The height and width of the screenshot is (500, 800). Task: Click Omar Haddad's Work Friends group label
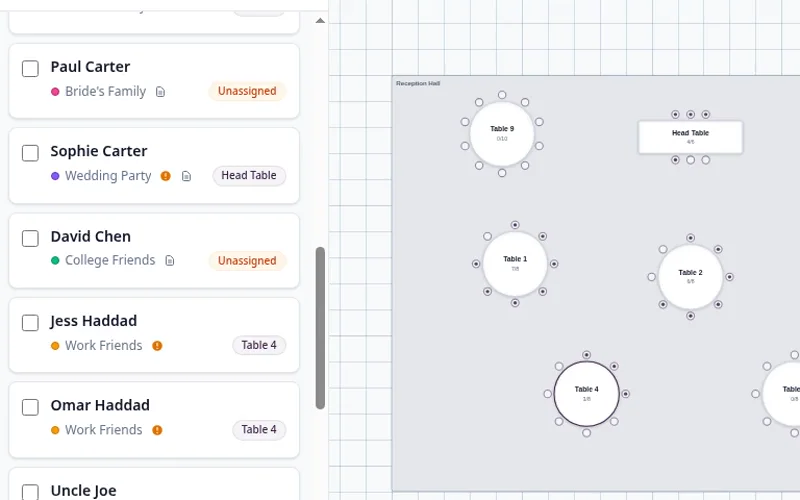point(104,430)
